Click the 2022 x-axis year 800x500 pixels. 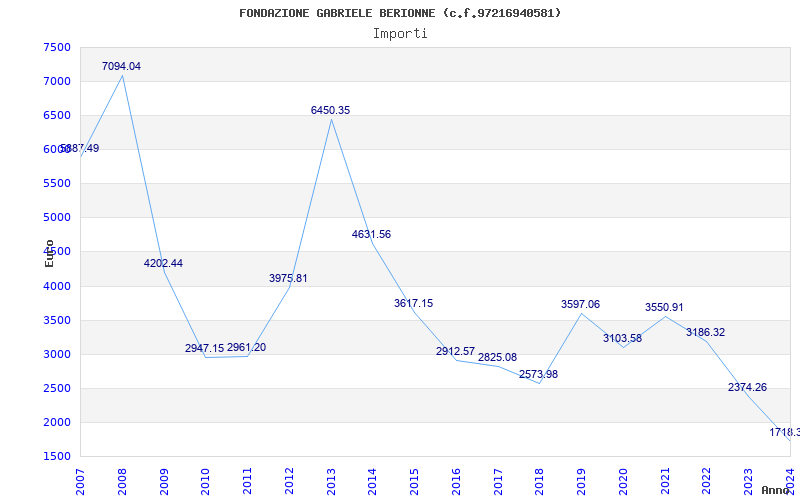(x=707, y=481)
